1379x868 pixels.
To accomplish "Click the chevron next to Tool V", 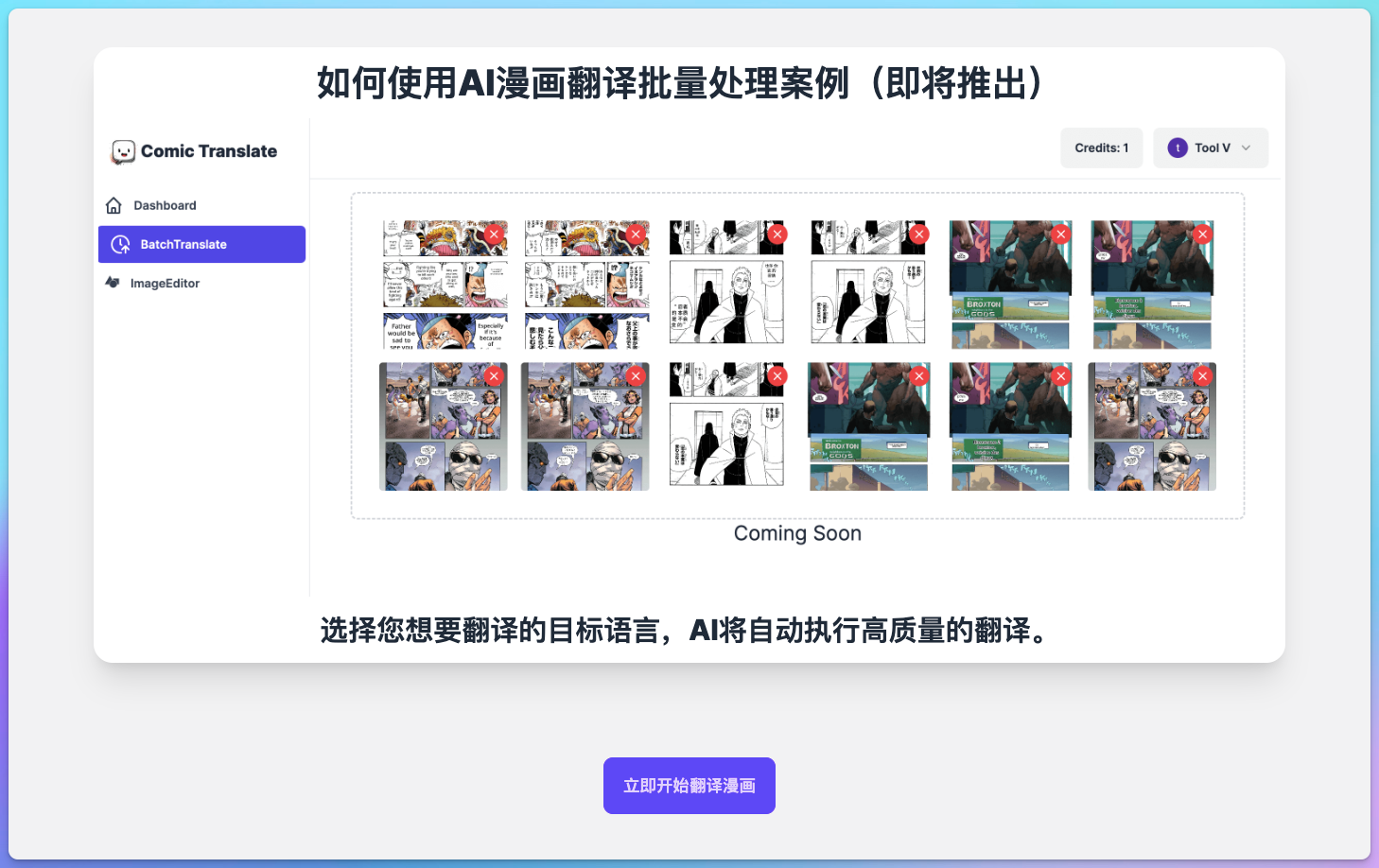I will [1246, 148].
